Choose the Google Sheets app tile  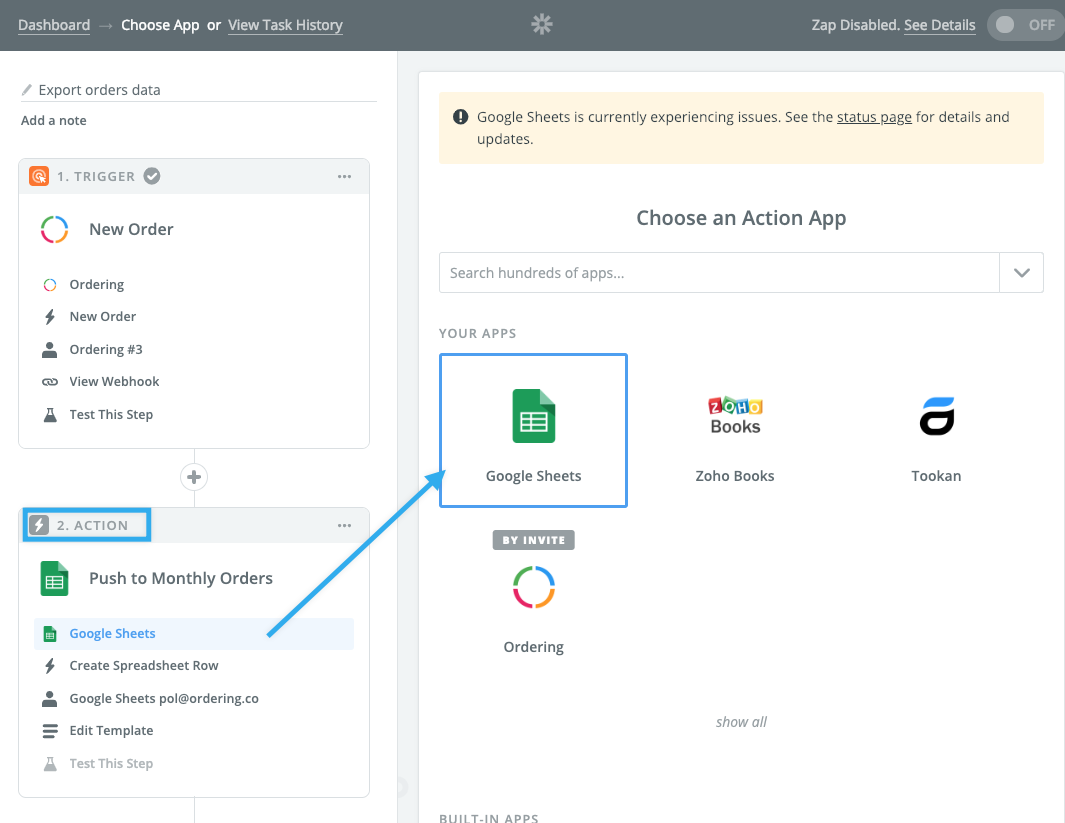tap(533, 431)
